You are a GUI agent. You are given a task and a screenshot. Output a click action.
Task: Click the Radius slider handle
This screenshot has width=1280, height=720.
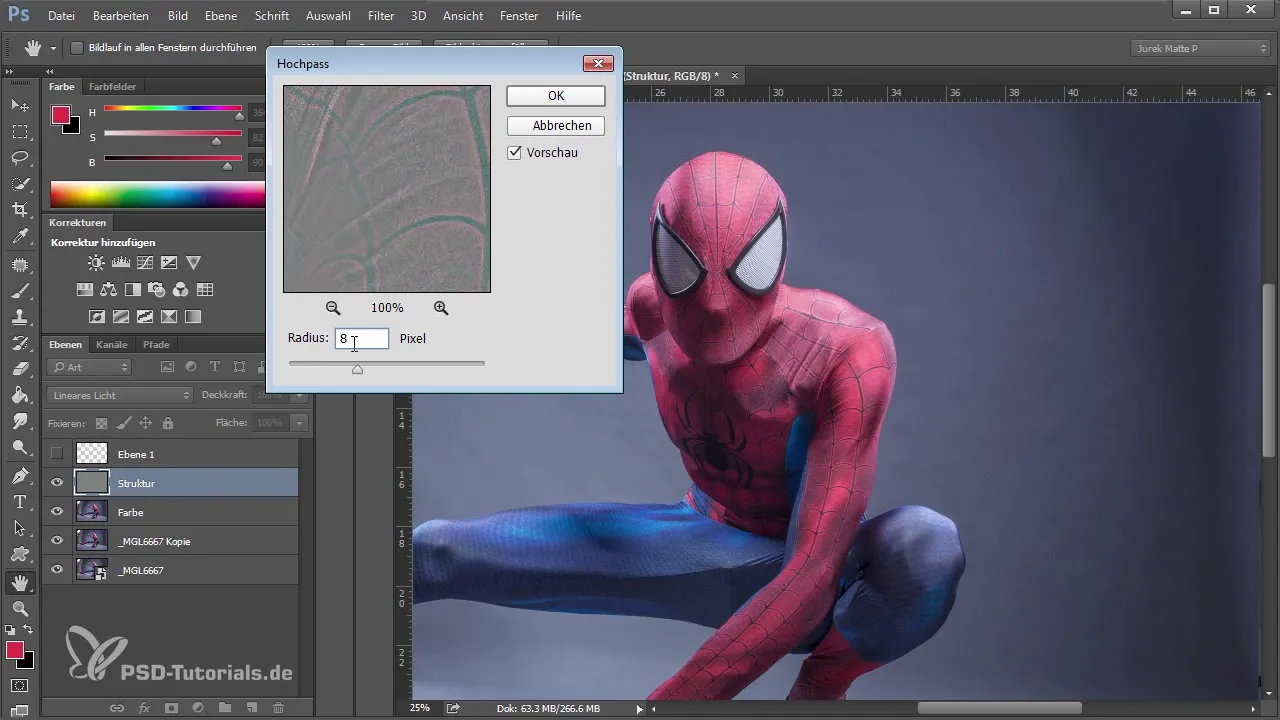click(357, 369)
